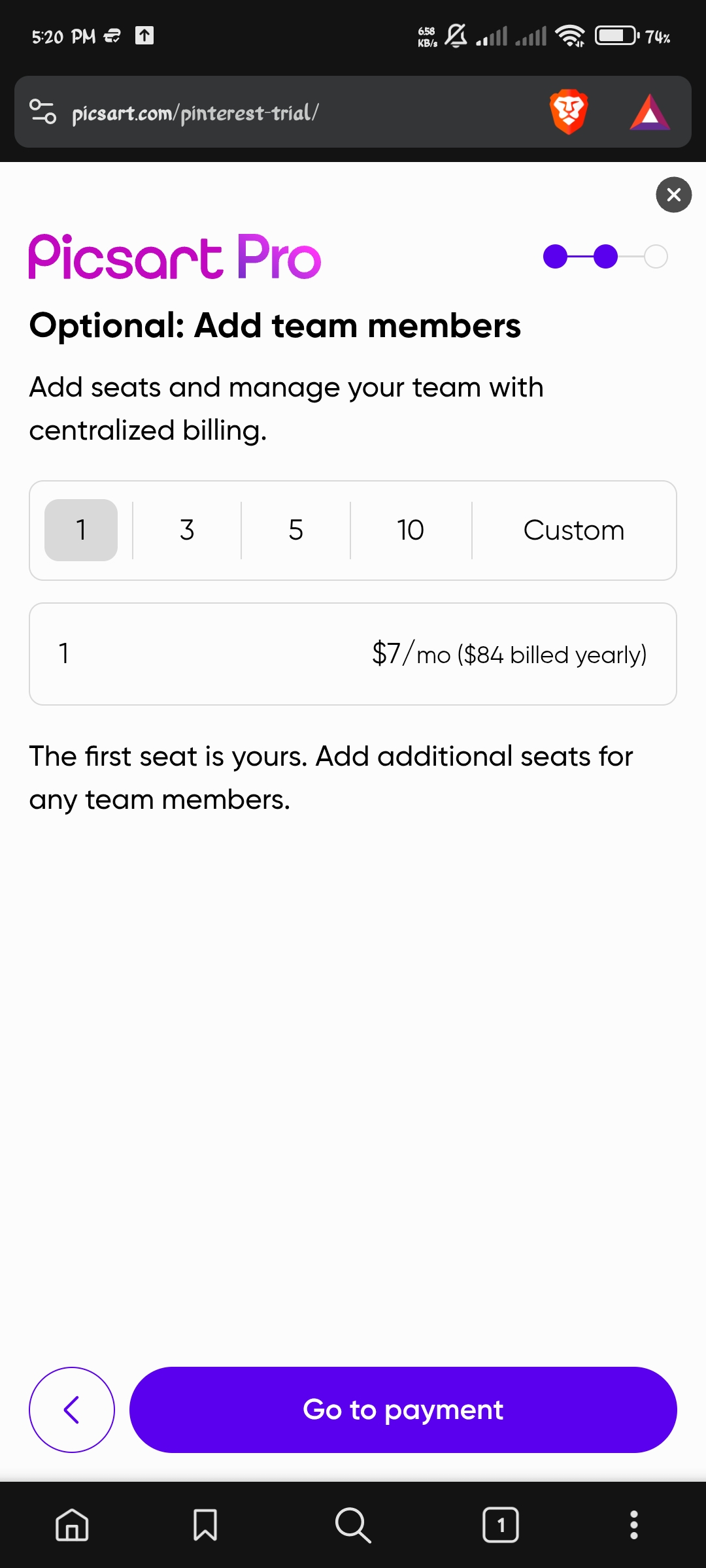Click the third empty progress step dot
Image resolution: width=706 pixels, height=1568 pixels.
pyautogui.click(x=656, y=256)
